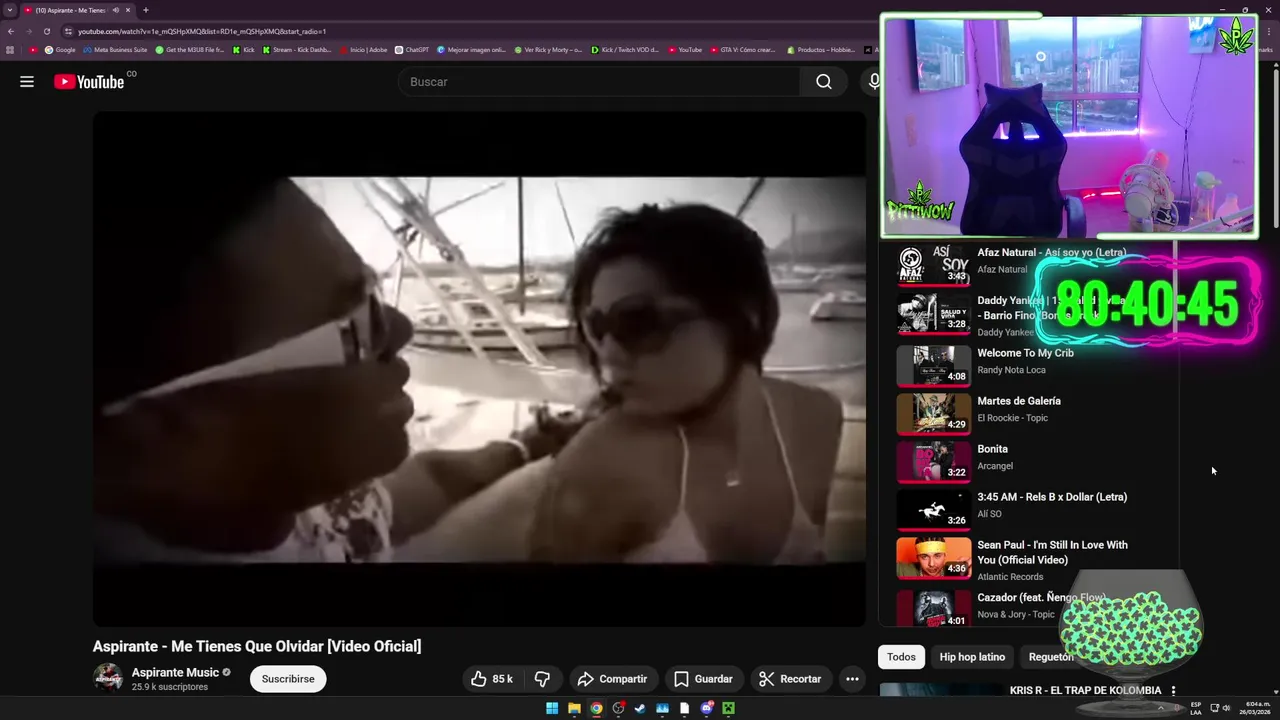
Task: Open the Kick bookmark
Action: 244,50
